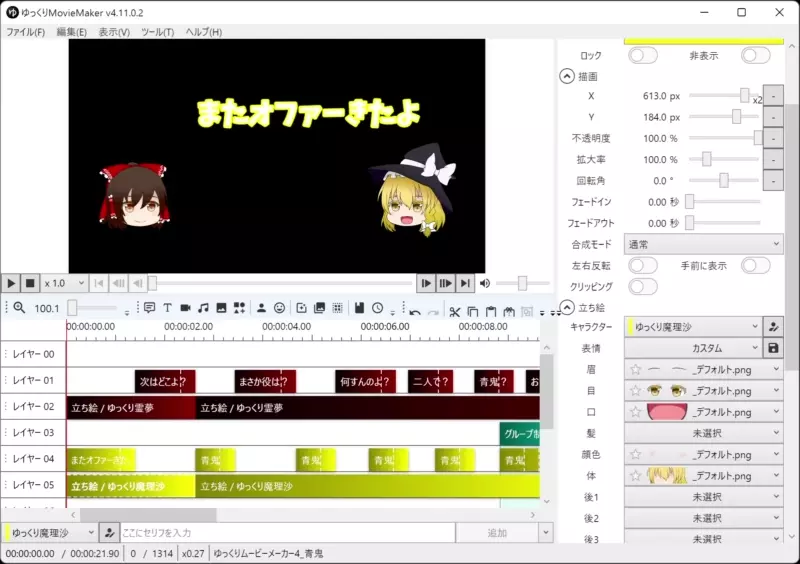Collapse the 描画 section

(567, 76)
